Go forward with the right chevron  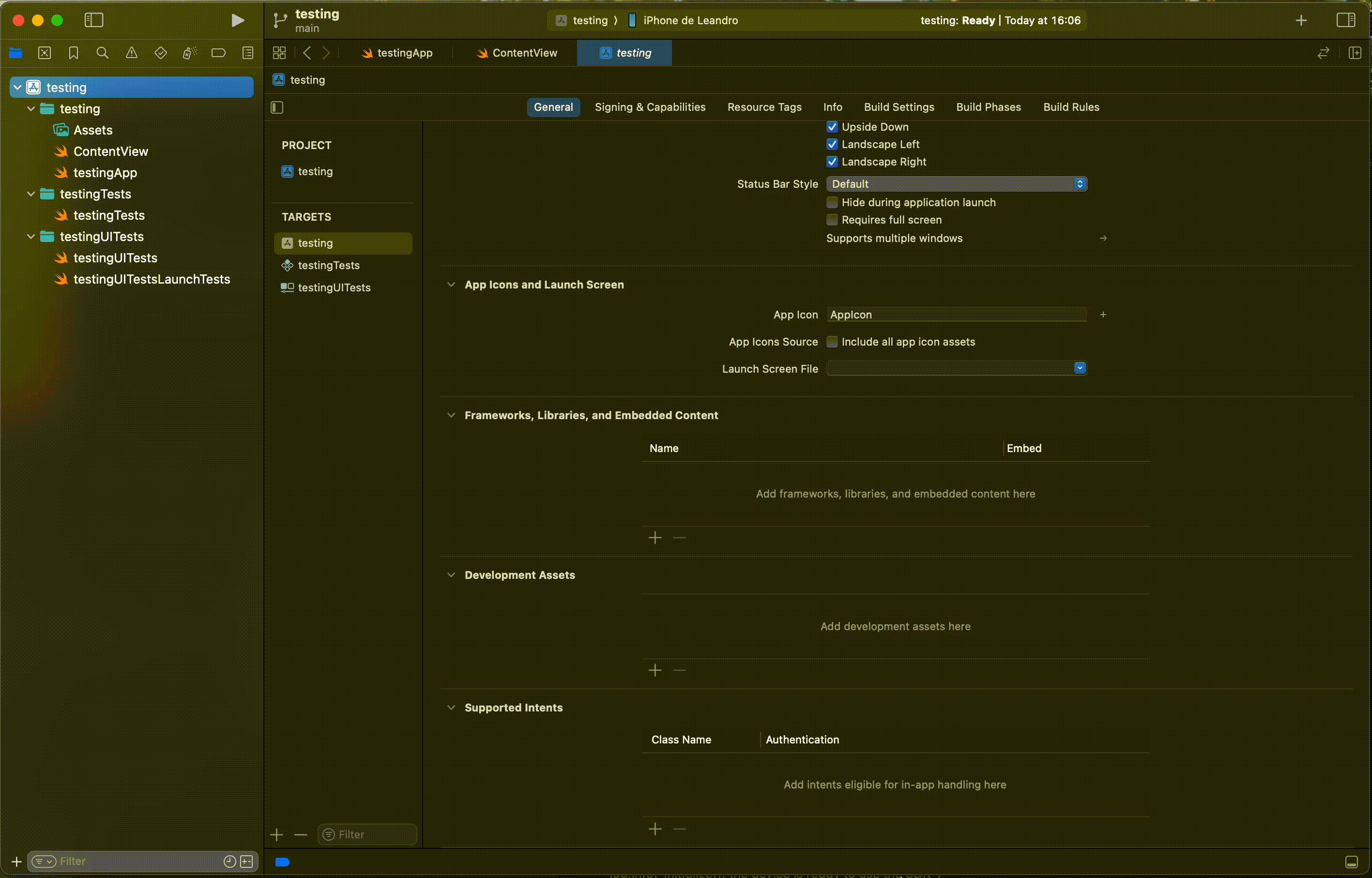coord(326,53)
